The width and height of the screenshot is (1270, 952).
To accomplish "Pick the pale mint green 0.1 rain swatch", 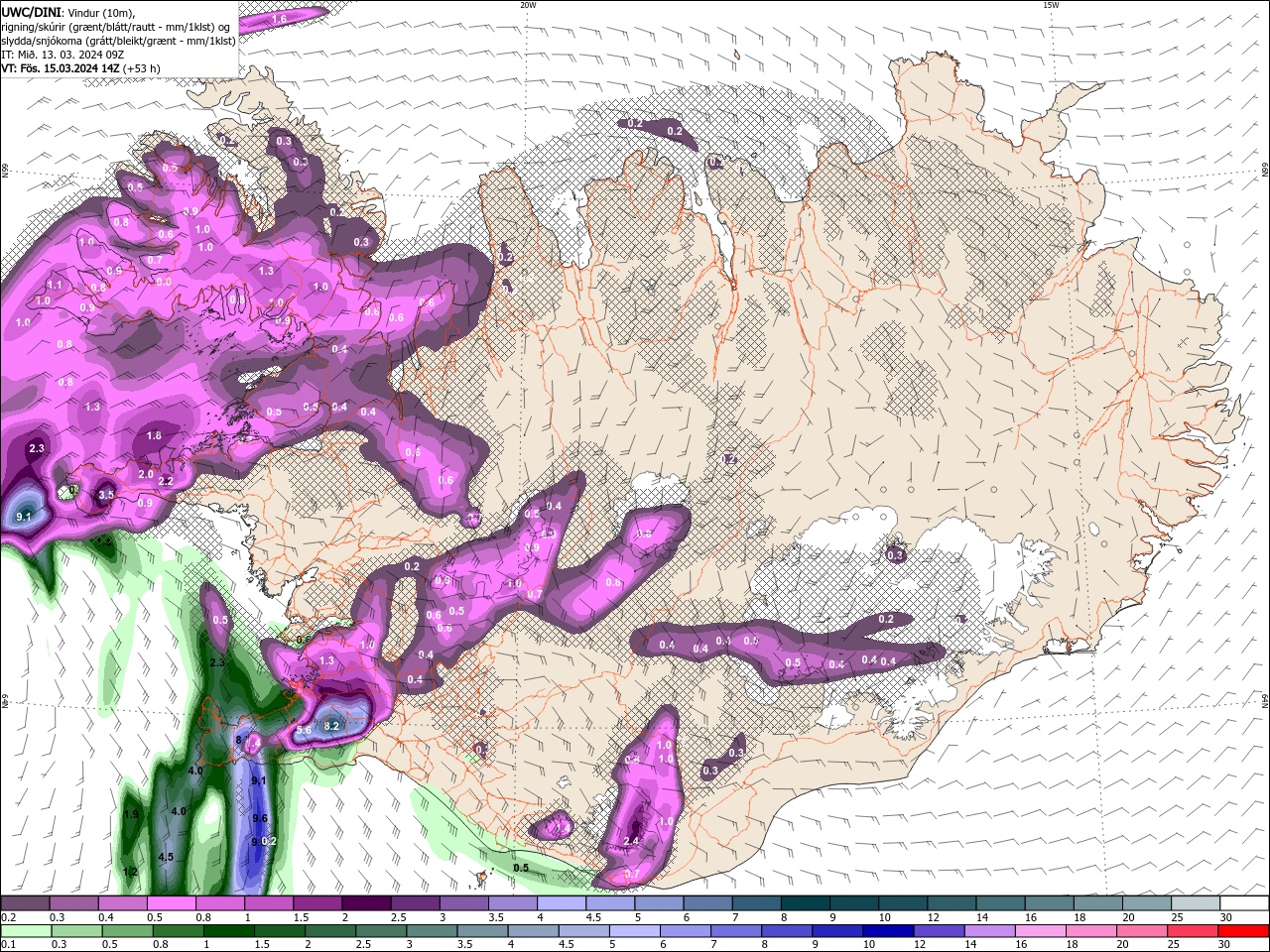I will pyautogui.click(x=25, y=931).
